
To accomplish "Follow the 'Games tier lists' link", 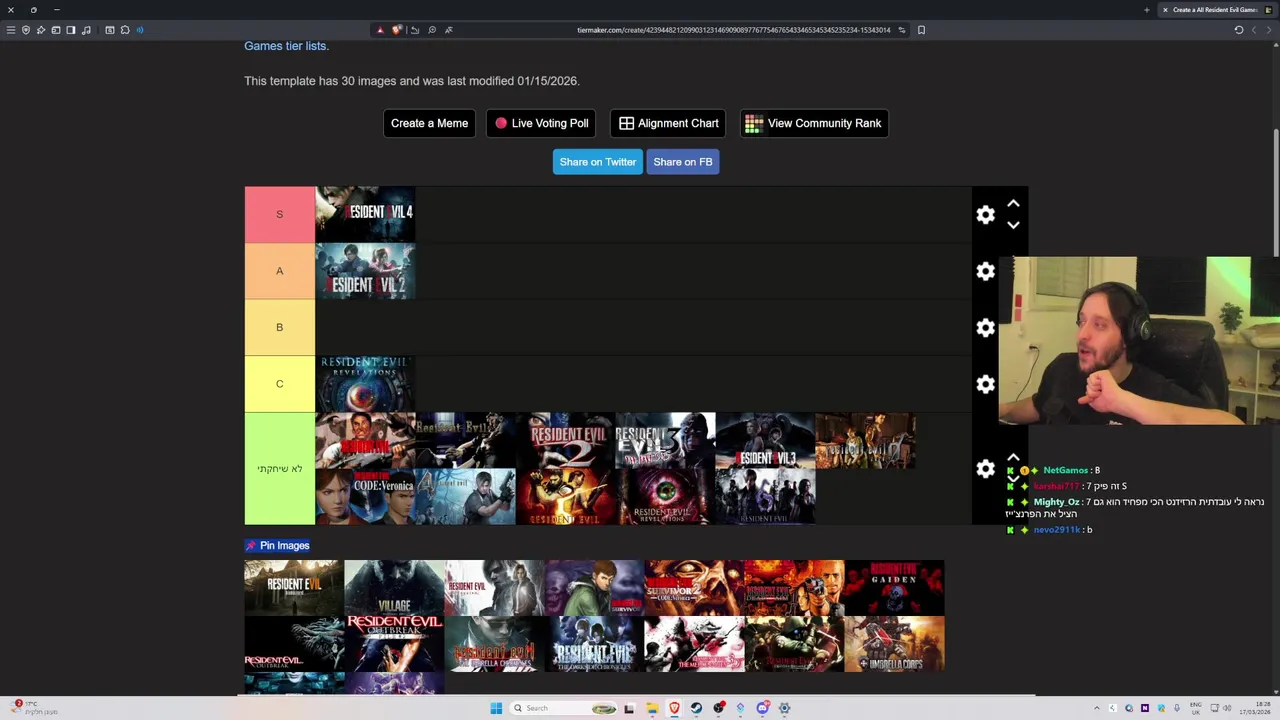I will coord(286,46).
